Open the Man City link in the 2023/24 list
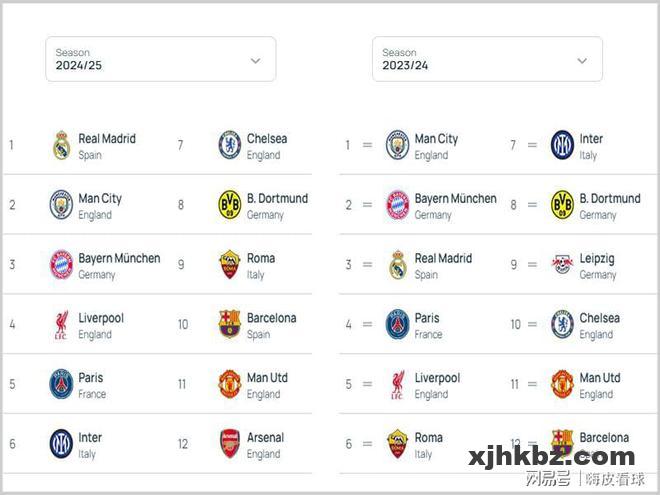 pos(436,139)
